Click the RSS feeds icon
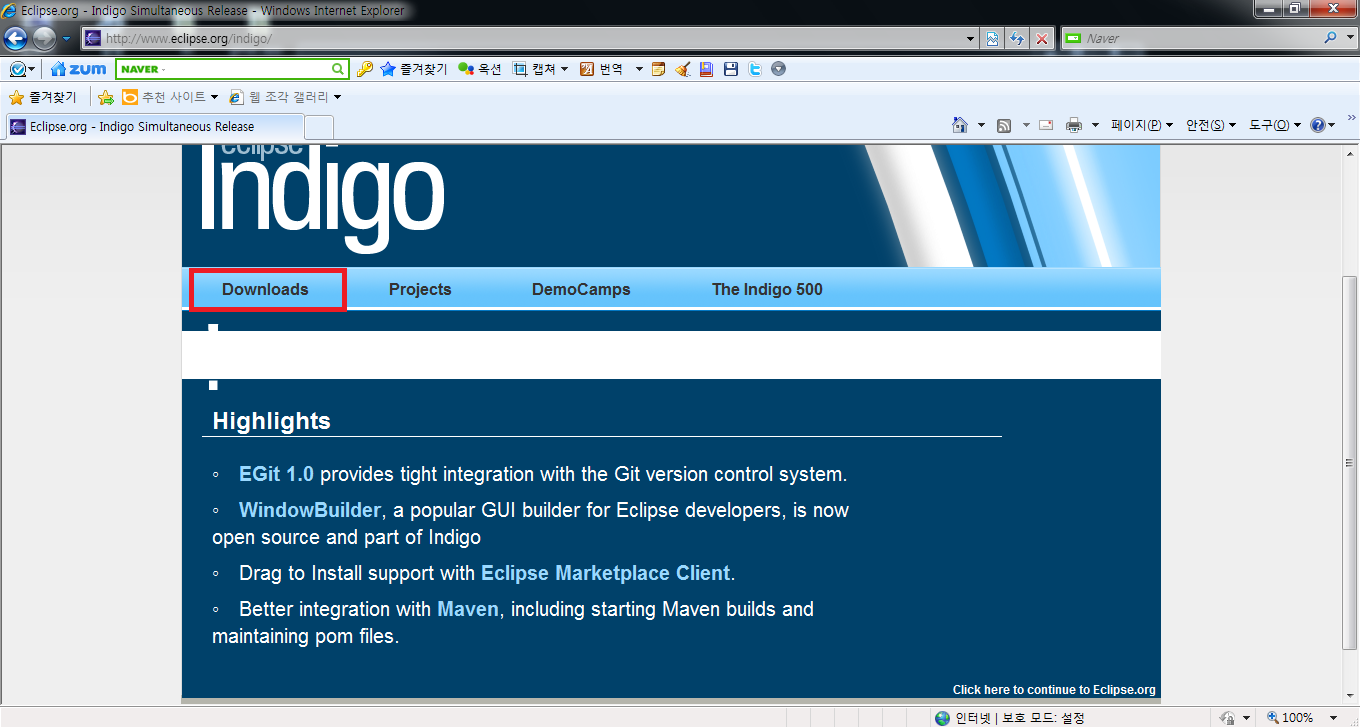1360x728 pixels. click(x=1003, y=125)
